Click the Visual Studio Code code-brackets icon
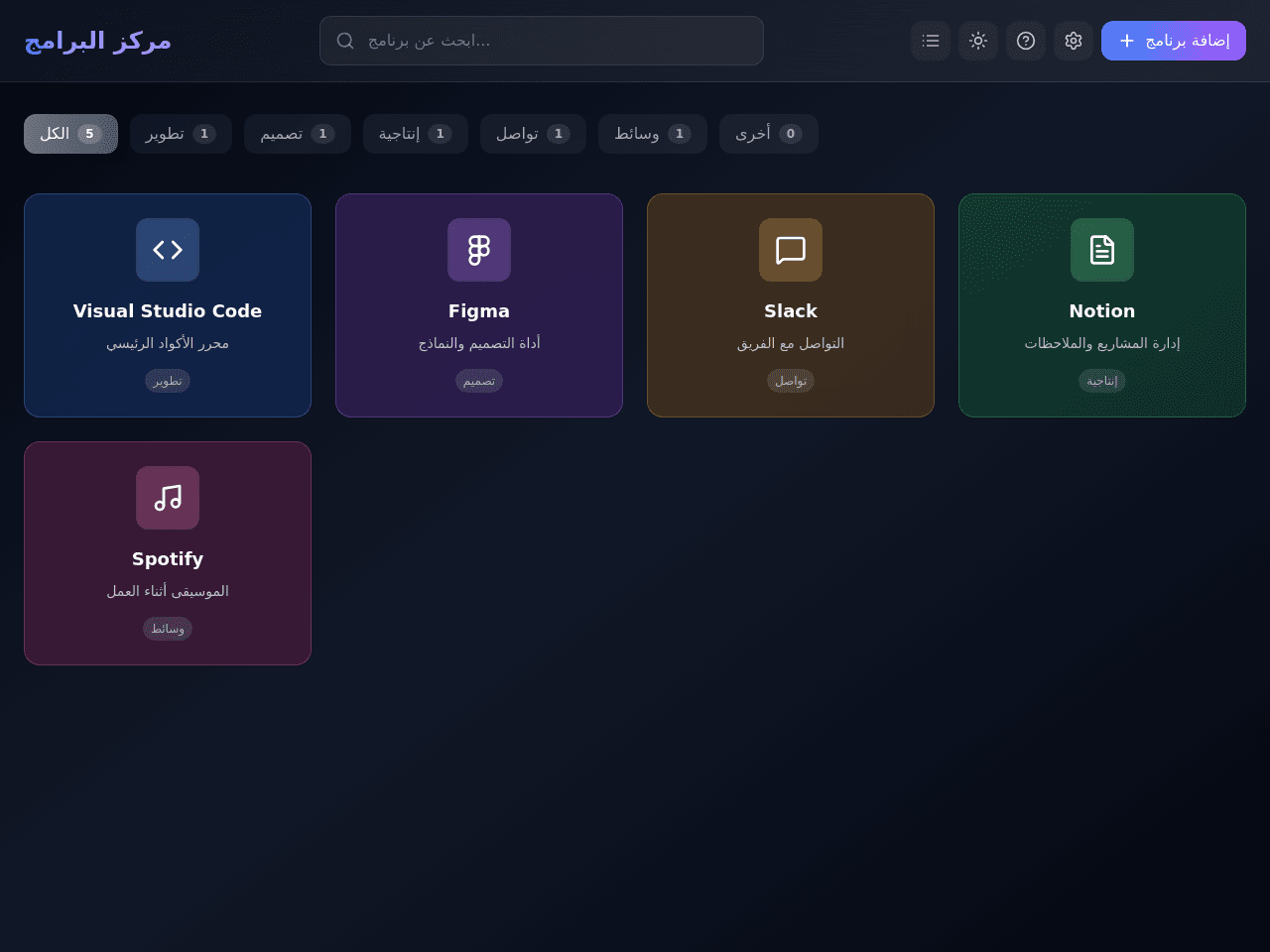The width and height of the screenshot is (1270, 952). tap(168, 250)
